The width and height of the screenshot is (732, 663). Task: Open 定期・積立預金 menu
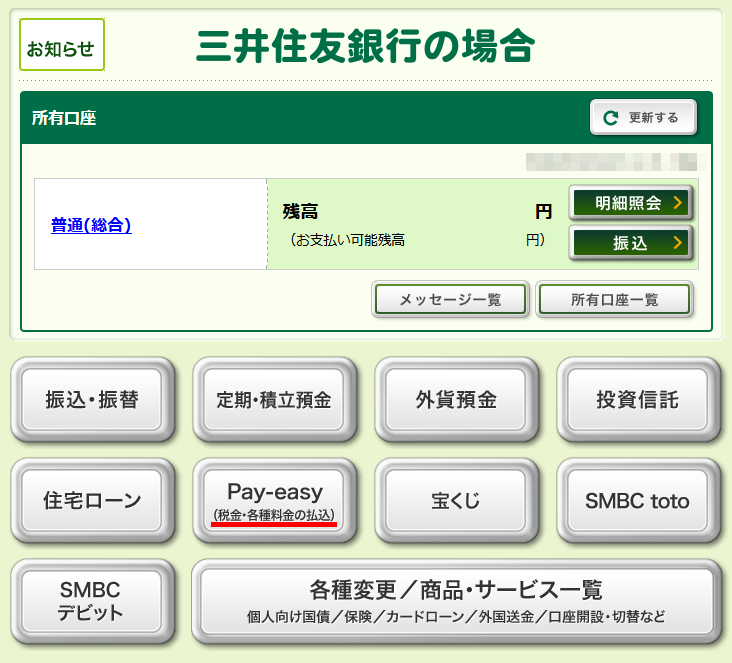tap(274, 400)
